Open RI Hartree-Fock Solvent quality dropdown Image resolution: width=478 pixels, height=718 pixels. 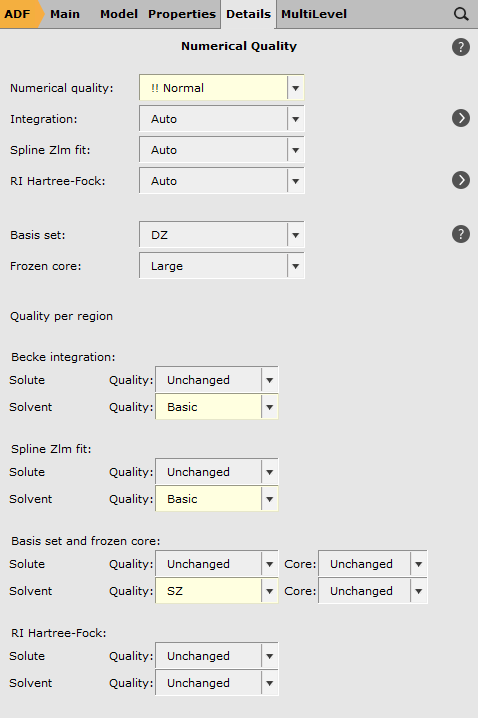click(x=217, y=683)
